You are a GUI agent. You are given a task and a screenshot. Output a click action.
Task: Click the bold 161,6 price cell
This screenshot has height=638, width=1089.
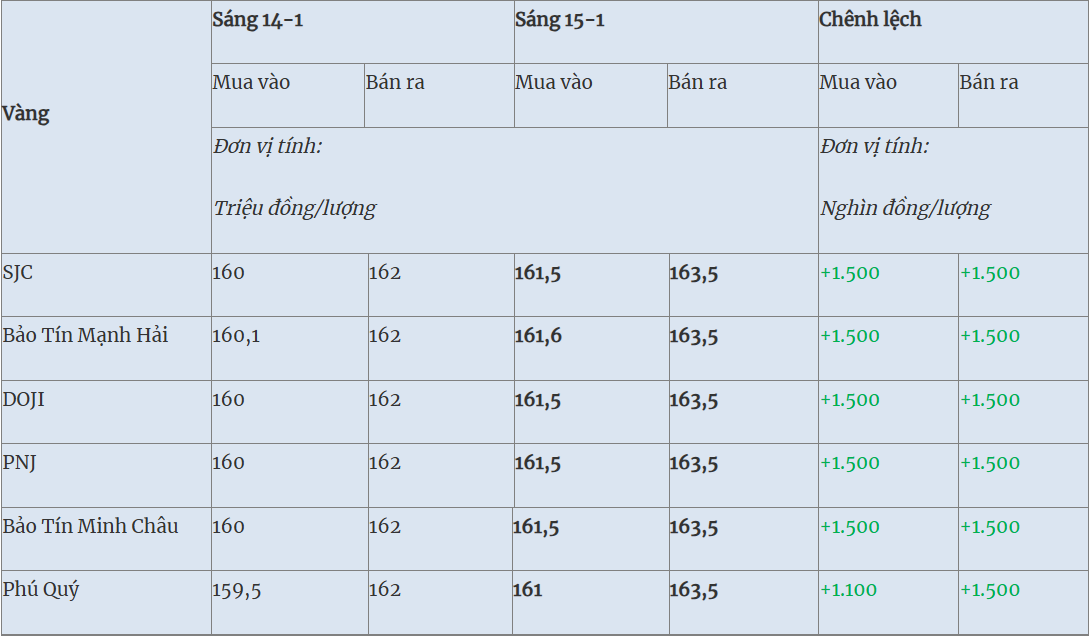(538, 336)
